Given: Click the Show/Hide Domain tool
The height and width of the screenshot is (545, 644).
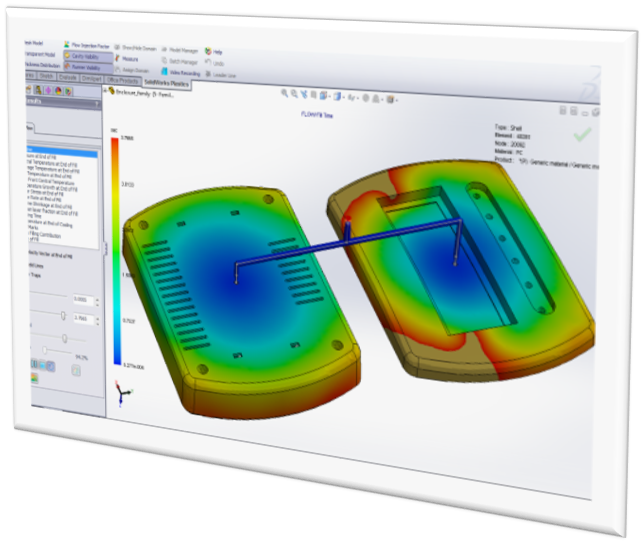Looking at the screenshot, I should pos(135,47).
